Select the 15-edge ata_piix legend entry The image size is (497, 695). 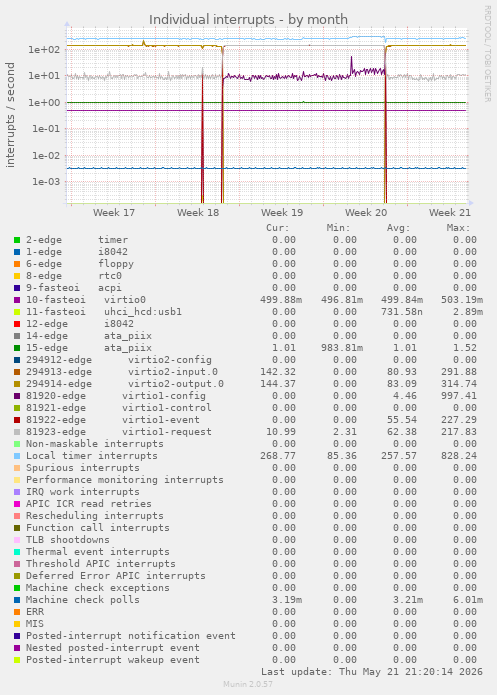[x=89, y=348]
